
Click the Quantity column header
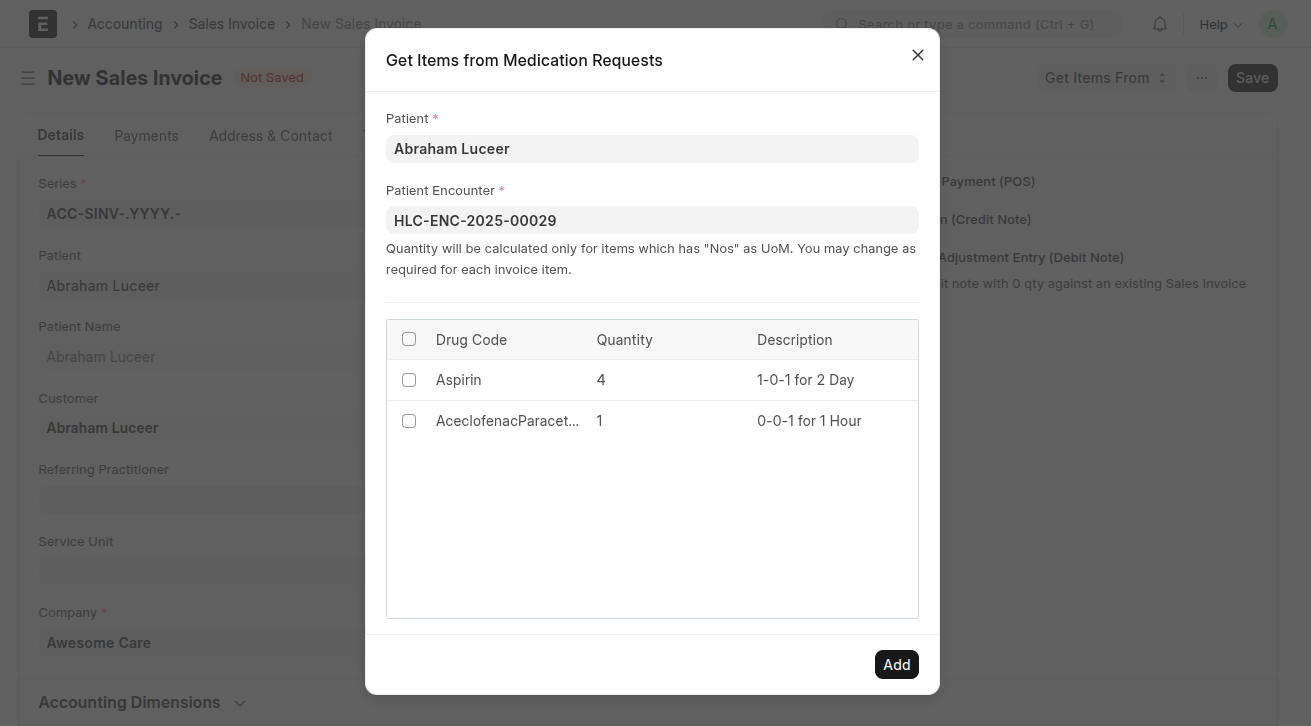pyautogui.click(x=625, y=340)
